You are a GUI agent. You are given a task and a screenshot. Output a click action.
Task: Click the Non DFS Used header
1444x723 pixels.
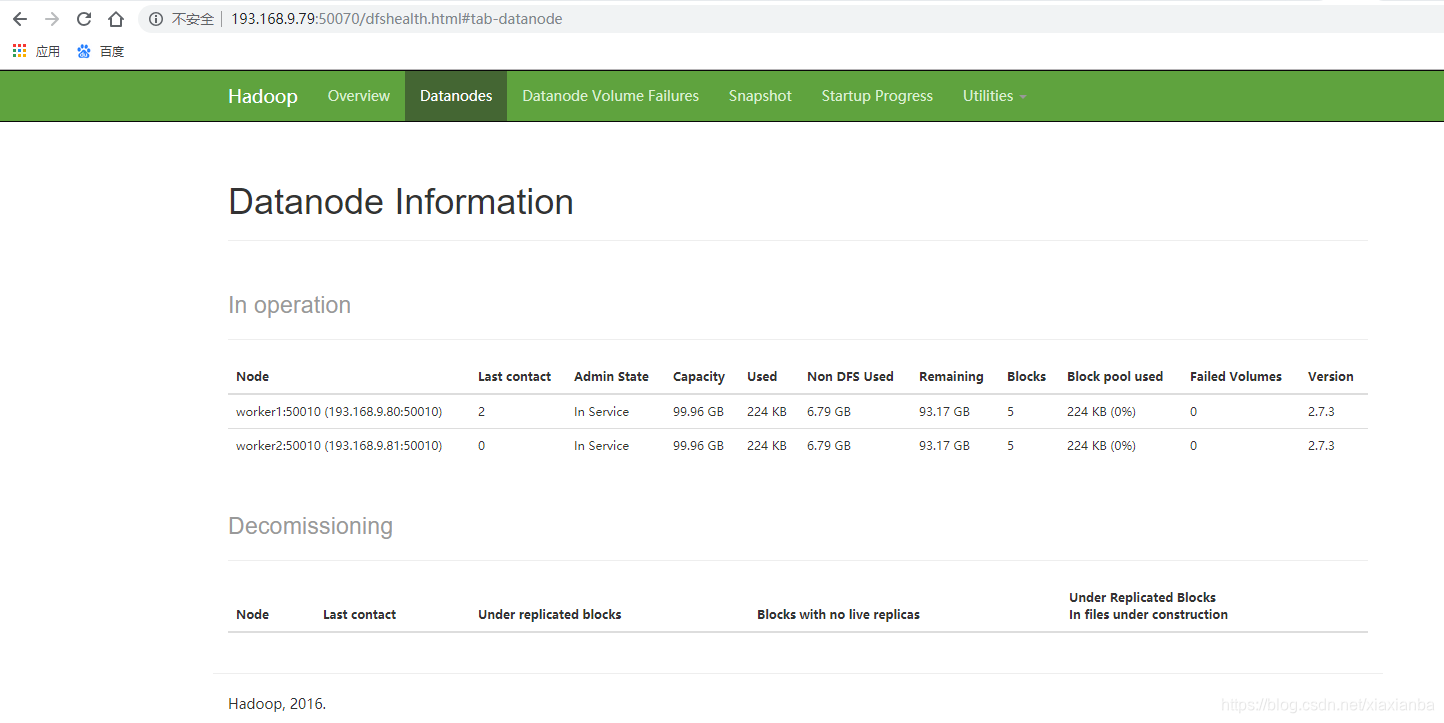point(850,377)
